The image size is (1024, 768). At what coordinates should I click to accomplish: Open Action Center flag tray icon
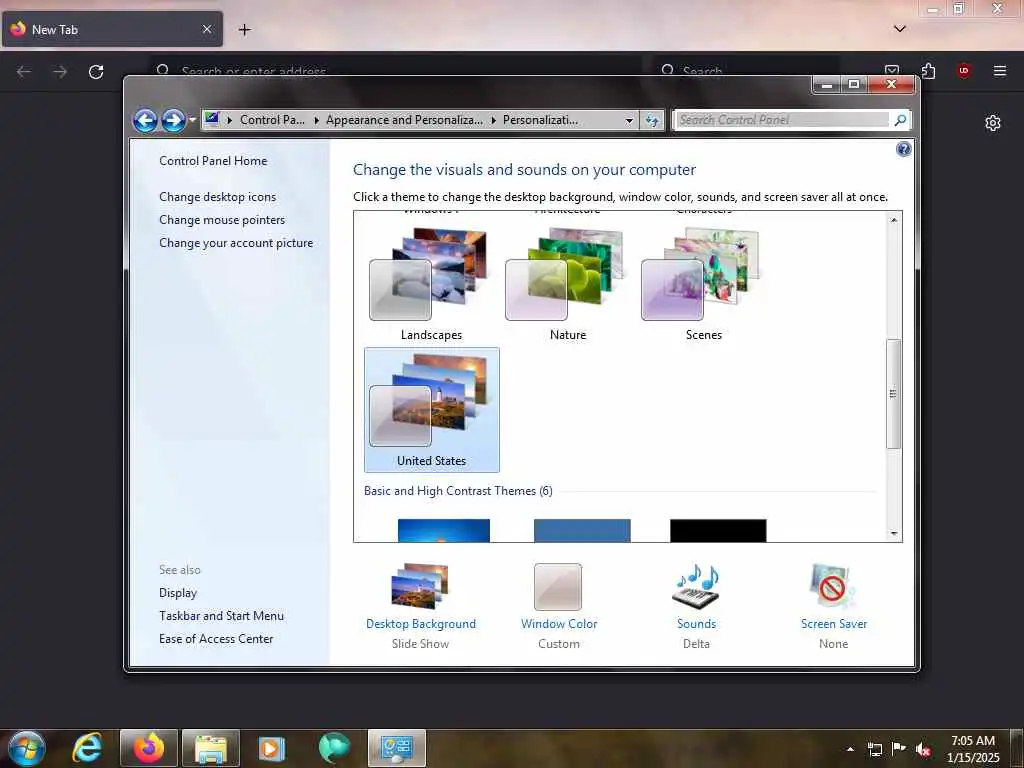coord(899,749)
